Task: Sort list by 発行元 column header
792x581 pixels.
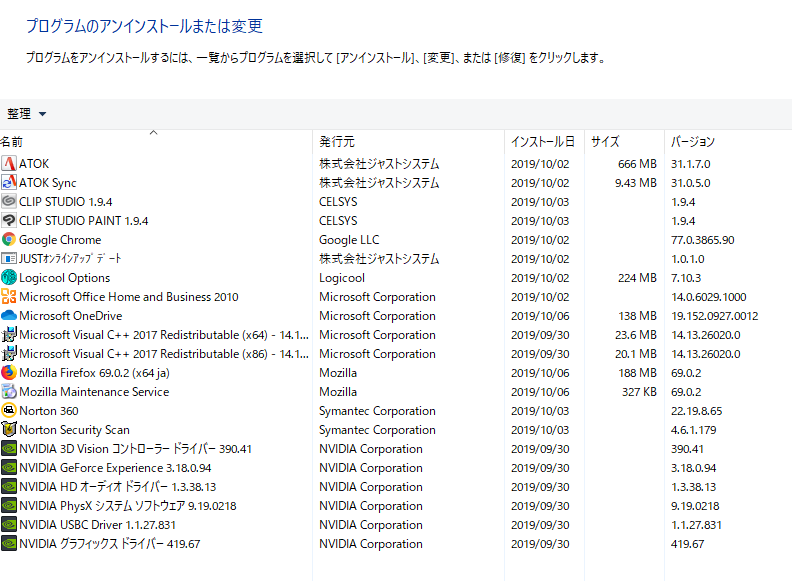Action: click(x=337, y=142)
